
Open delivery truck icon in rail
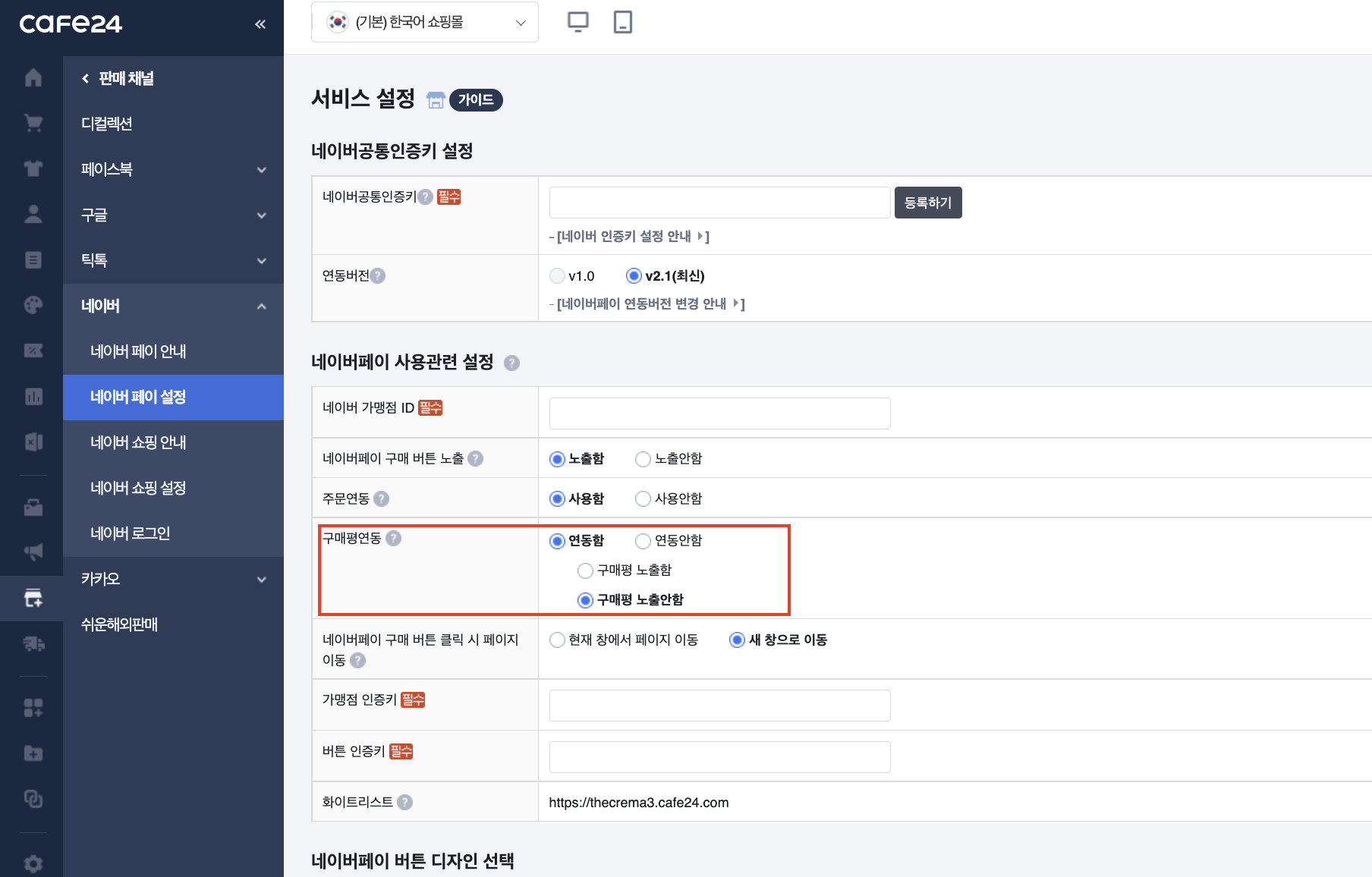point(33,643)
